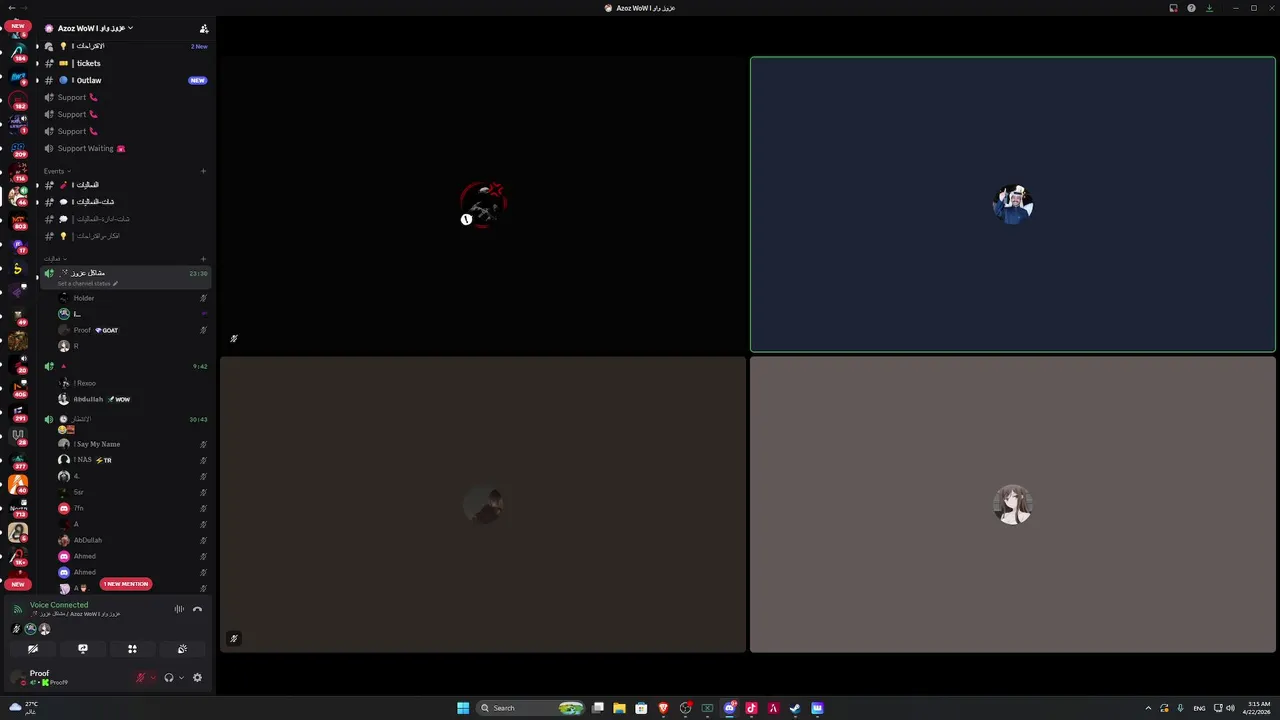
Task: Focus the muted red-avatar video tile
Action: 483,204
